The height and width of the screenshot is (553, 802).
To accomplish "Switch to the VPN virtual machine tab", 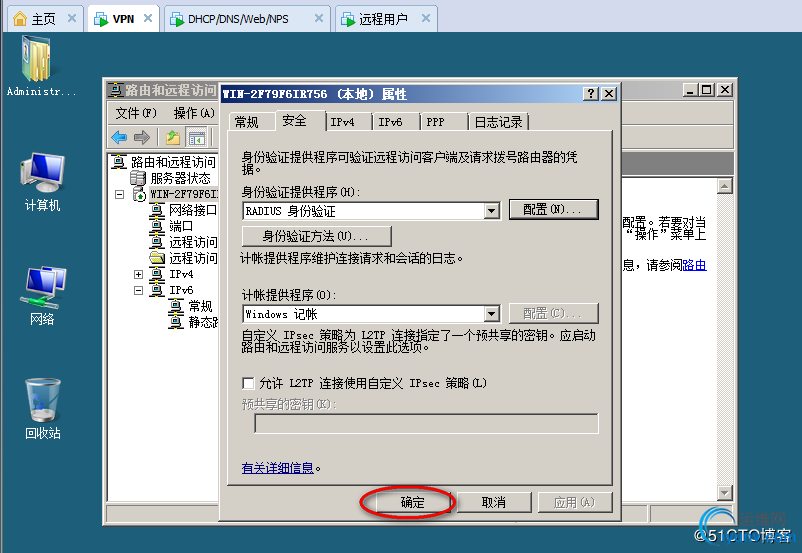I will coord(123,19).
